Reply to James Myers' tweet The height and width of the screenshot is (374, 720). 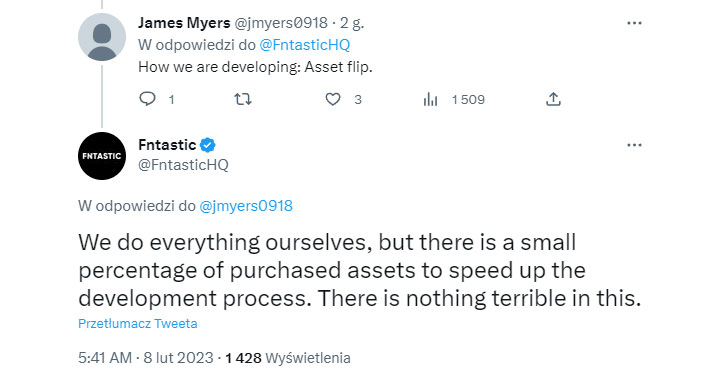click(x=147, y=99)
